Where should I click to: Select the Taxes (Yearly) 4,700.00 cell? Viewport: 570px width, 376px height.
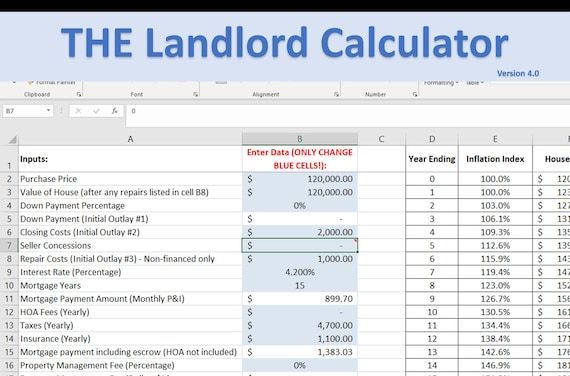(300, 325)
